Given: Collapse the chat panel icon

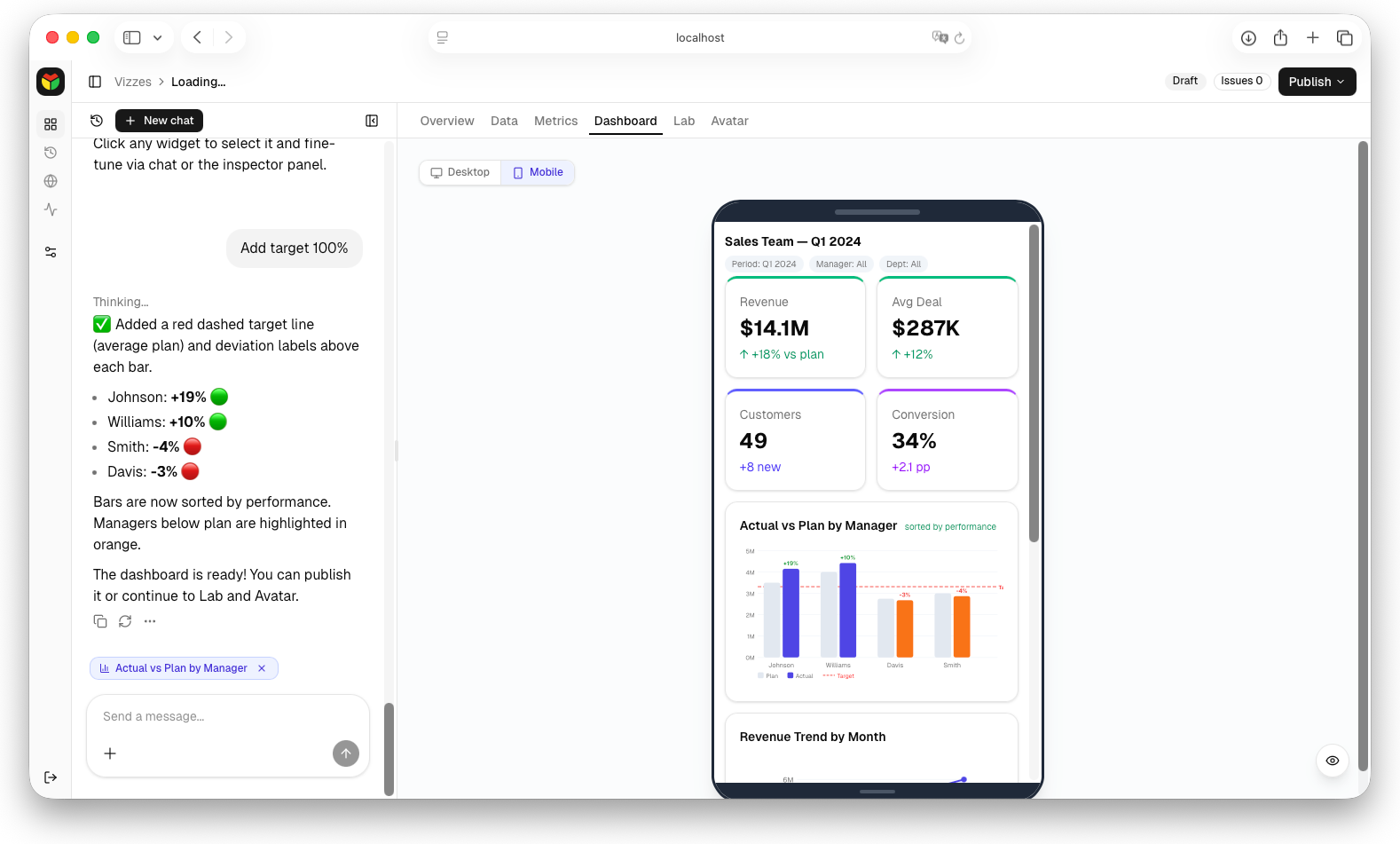Looking at the screenshot, I should pos(372,121).
